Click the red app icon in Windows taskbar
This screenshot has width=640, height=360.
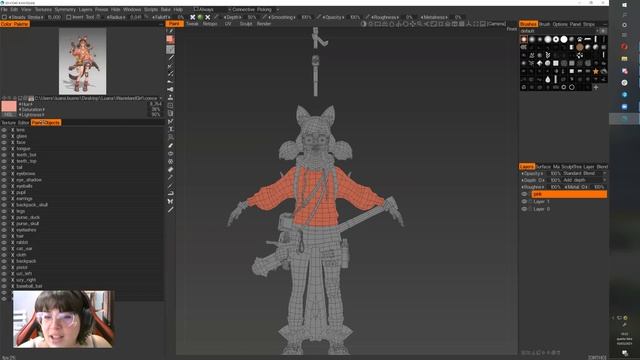pyautogui.click(x=624, y=47)
